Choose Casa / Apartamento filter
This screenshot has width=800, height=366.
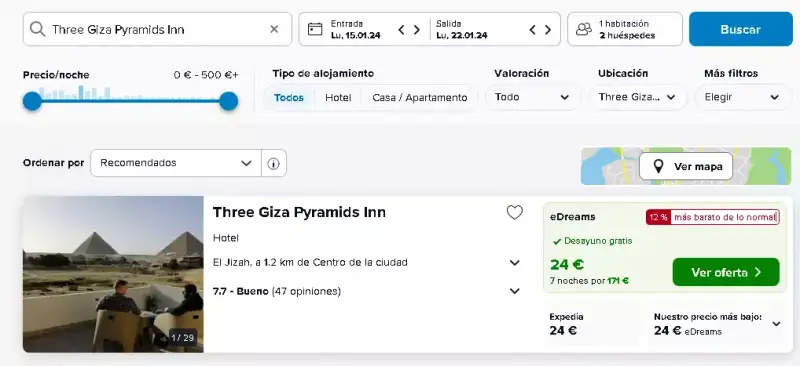point(419,97)
